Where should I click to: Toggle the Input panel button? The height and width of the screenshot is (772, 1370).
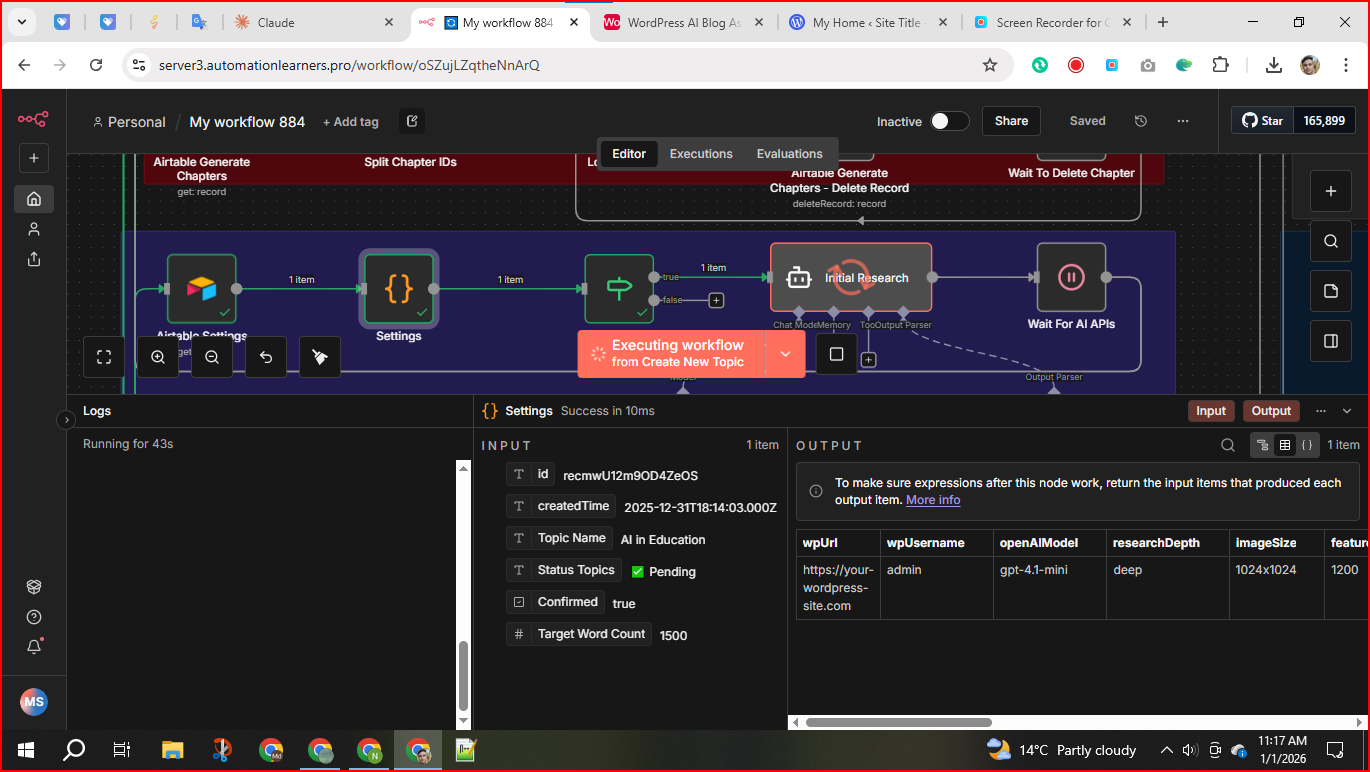[x=1210, y=411]
